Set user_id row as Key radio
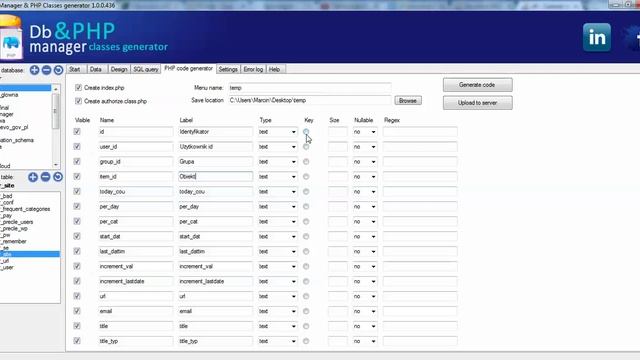The height and width of the screenshot is (360, 640). pos(306,147)
